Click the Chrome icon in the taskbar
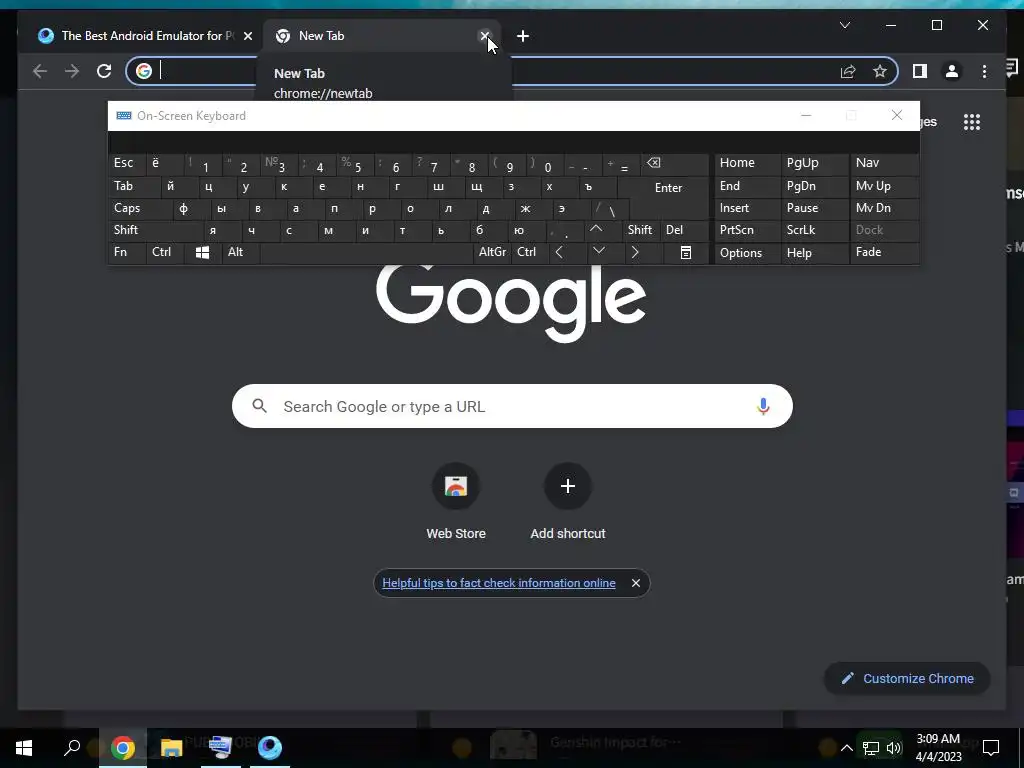The width and height of the screenshot is (1024, 768). pyautogui.click(x=123, y=747)
